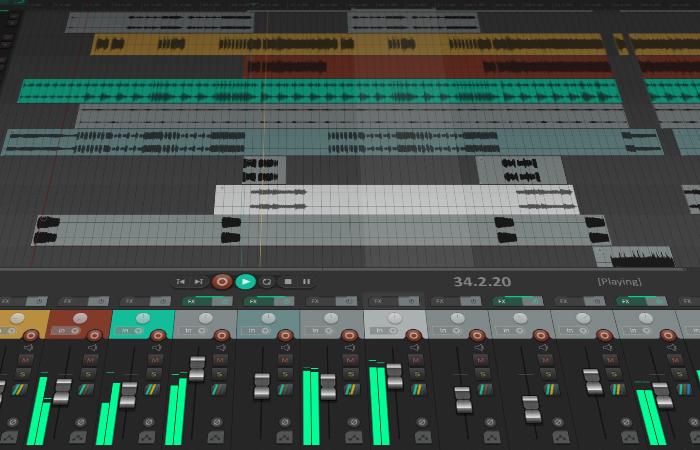The width and height of the screenshot is (700, 450).
Task: Arm the yellow track for recording
Action: 31,335
